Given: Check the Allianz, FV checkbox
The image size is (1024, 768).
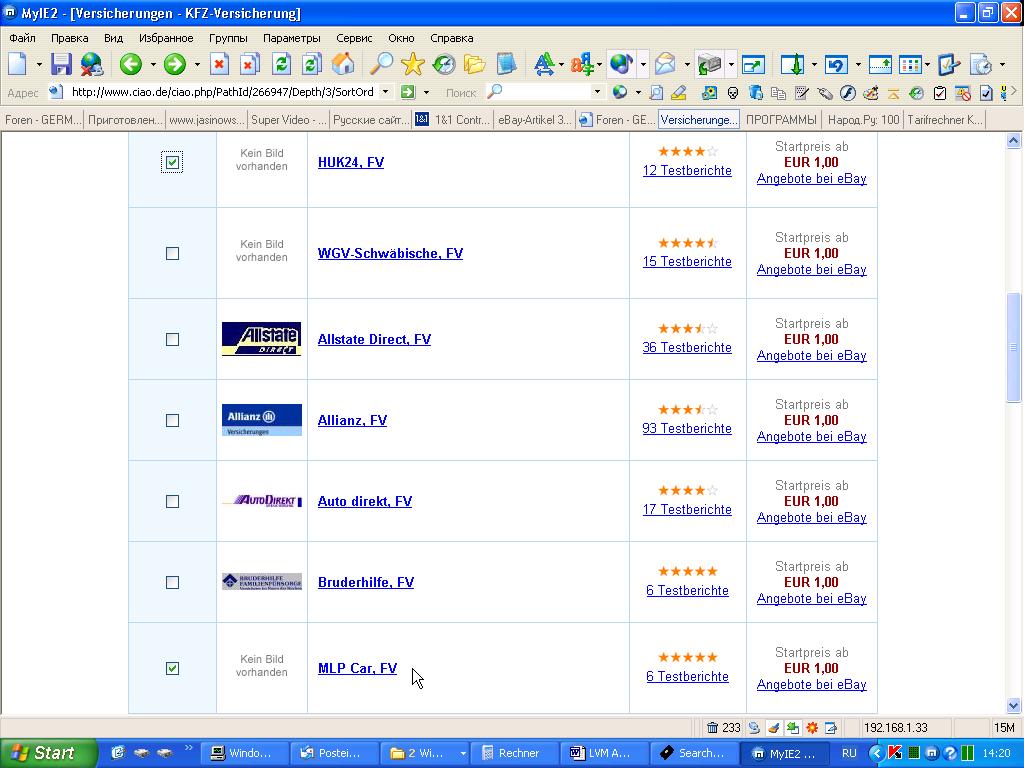Looking at the screenshot, I should point(172,421).
